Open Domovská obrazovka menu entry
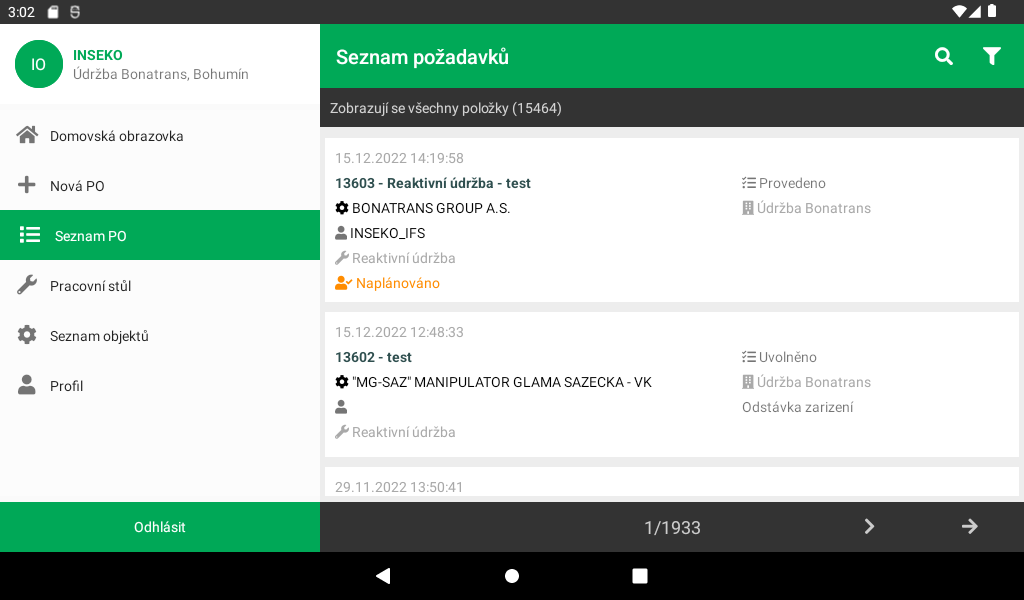The width and height of the screenshot is (1024, 600). click(160, 135)
